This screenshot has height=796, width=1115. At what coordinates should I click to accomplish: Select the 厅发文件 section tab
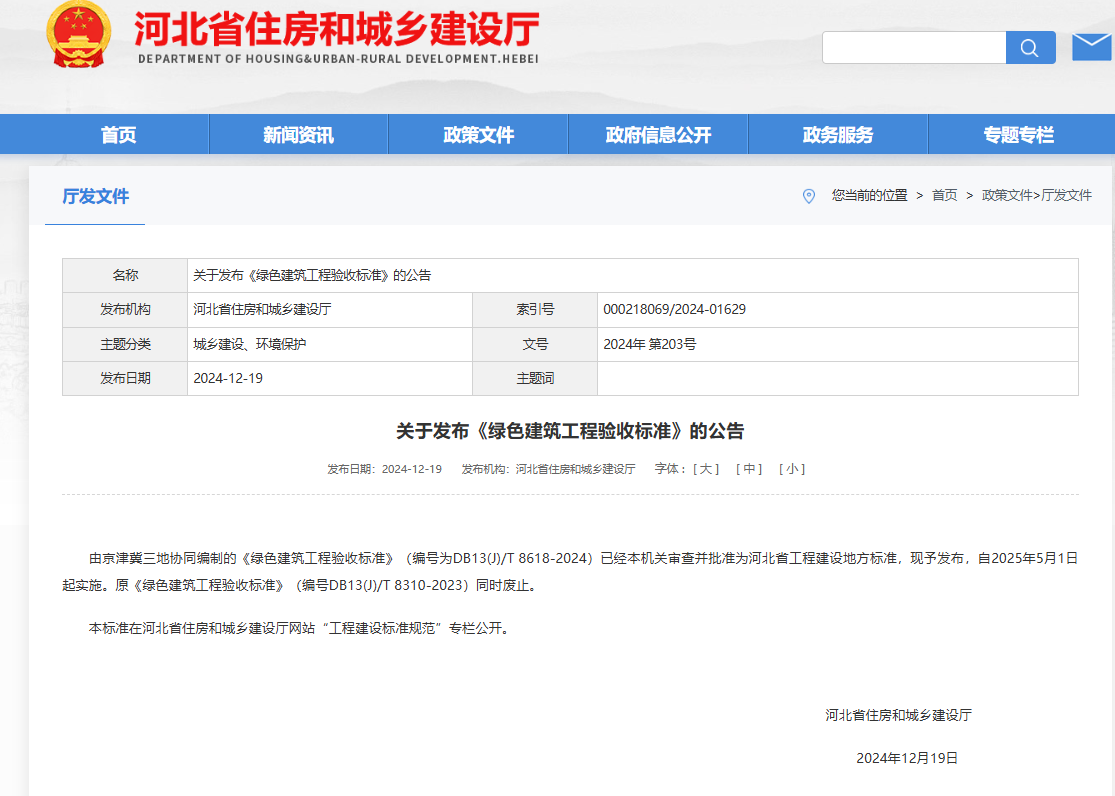[x=96, y=197]
